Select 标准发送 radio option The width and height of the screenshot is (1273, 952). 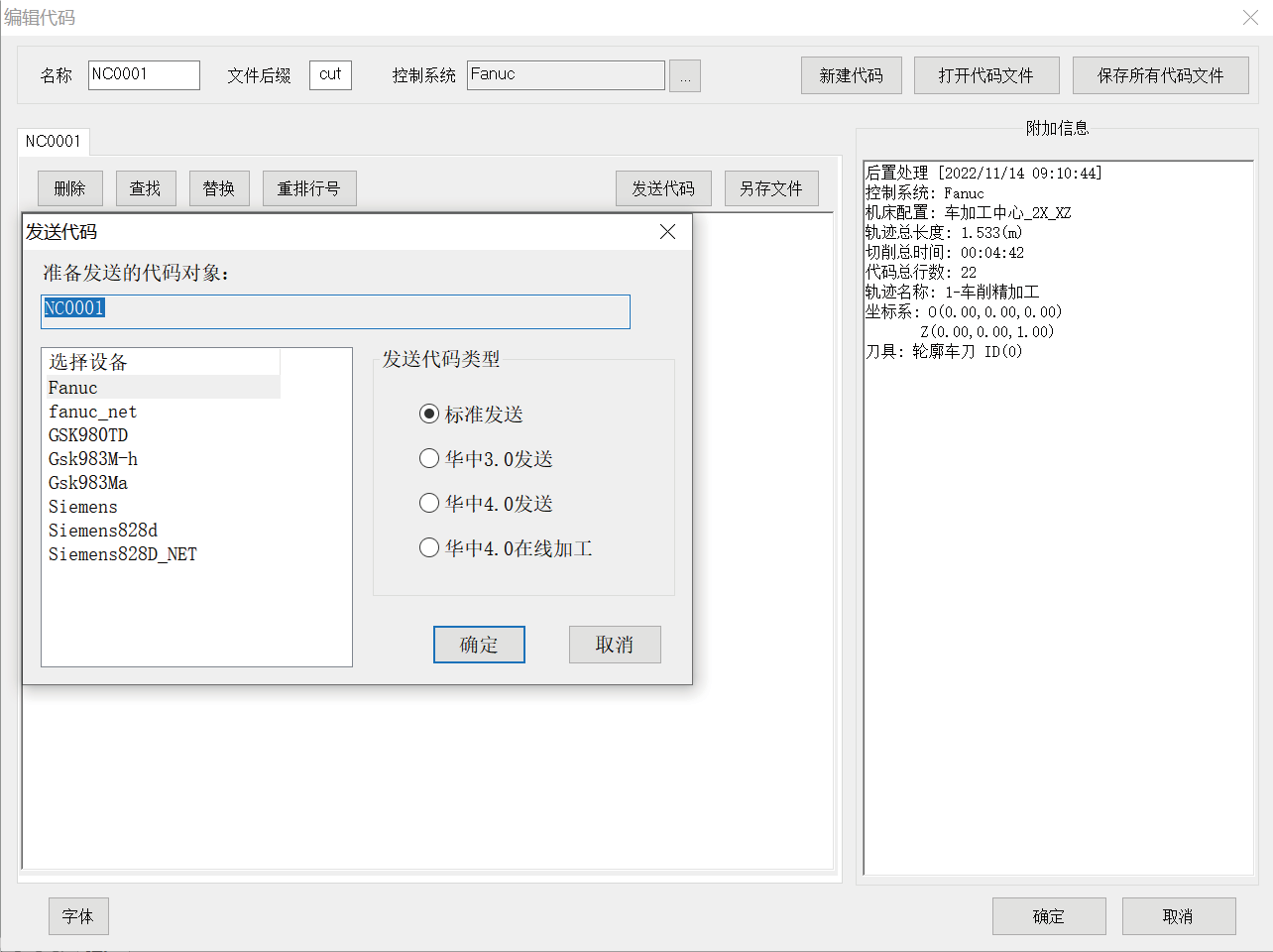[429, 415]
